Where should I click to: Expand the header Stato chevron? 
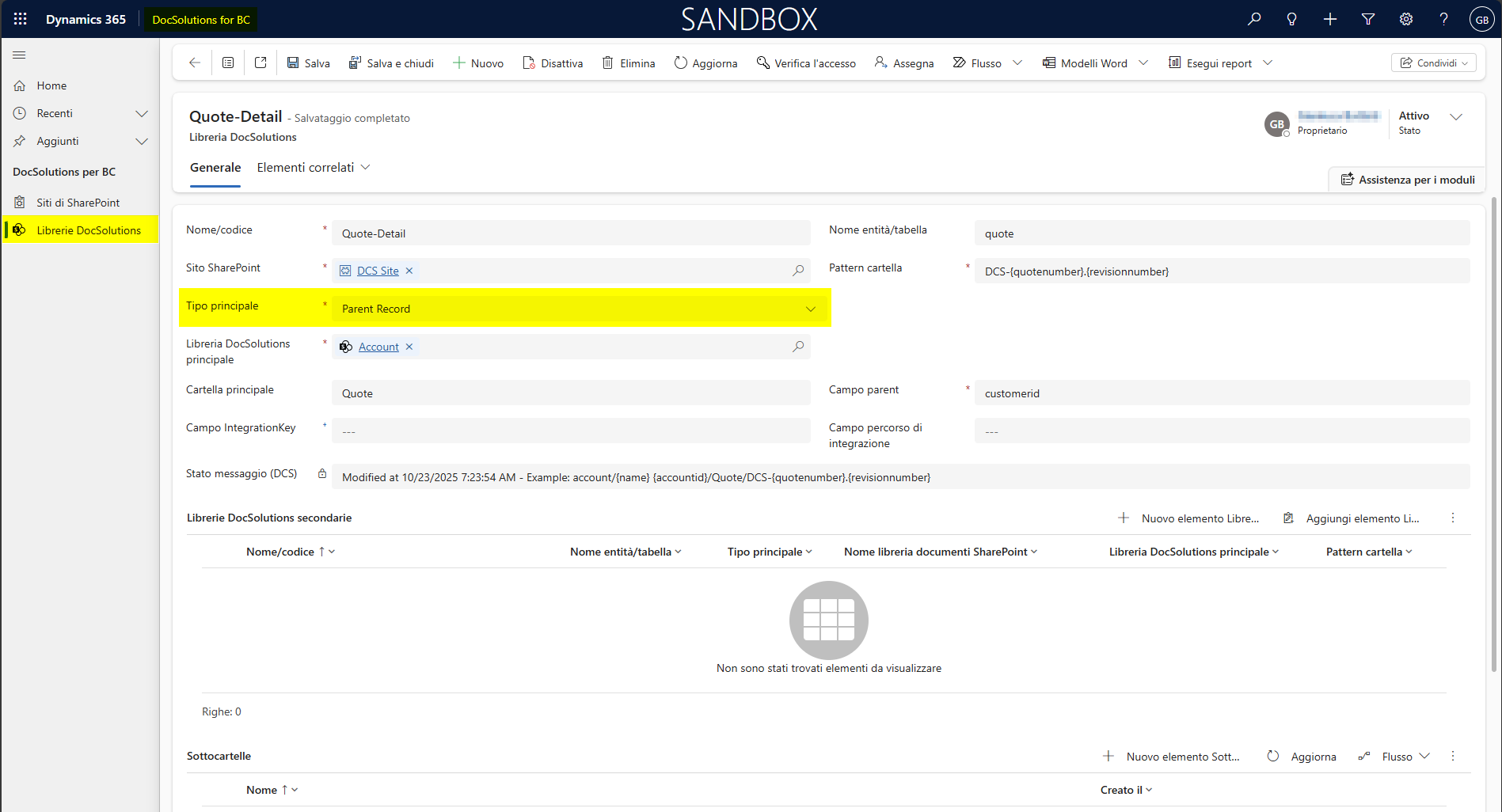click(1456, 117)
